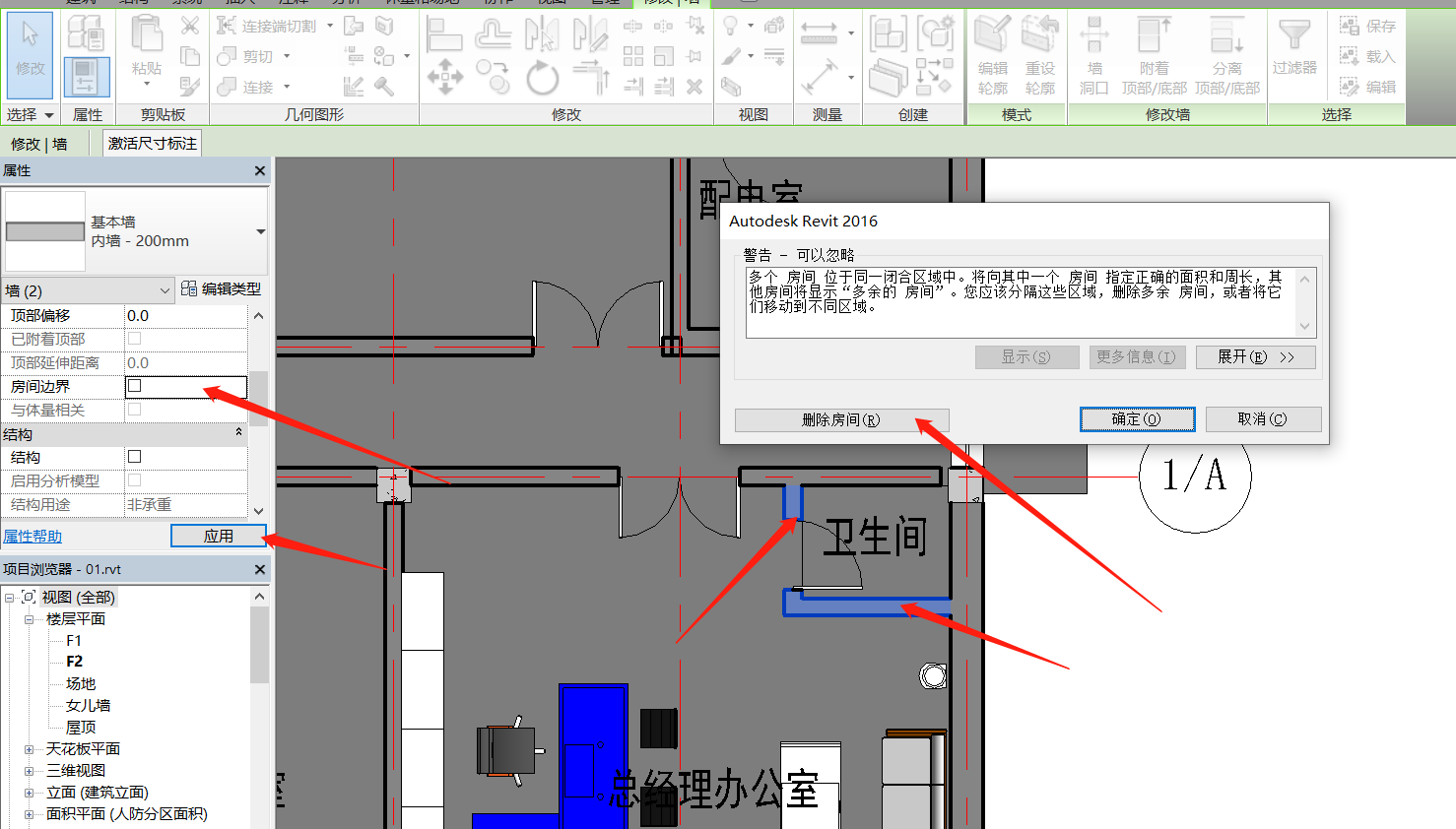Toggle the Structural (结构) checkbox
Viewport: 1456px width, 829px height.
[135, 457]
